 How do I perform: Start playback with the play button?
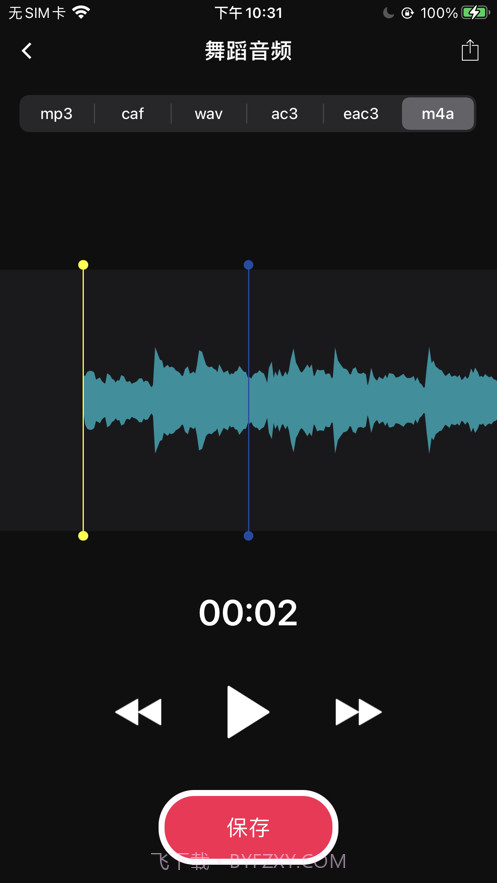(x=248, y=712)
